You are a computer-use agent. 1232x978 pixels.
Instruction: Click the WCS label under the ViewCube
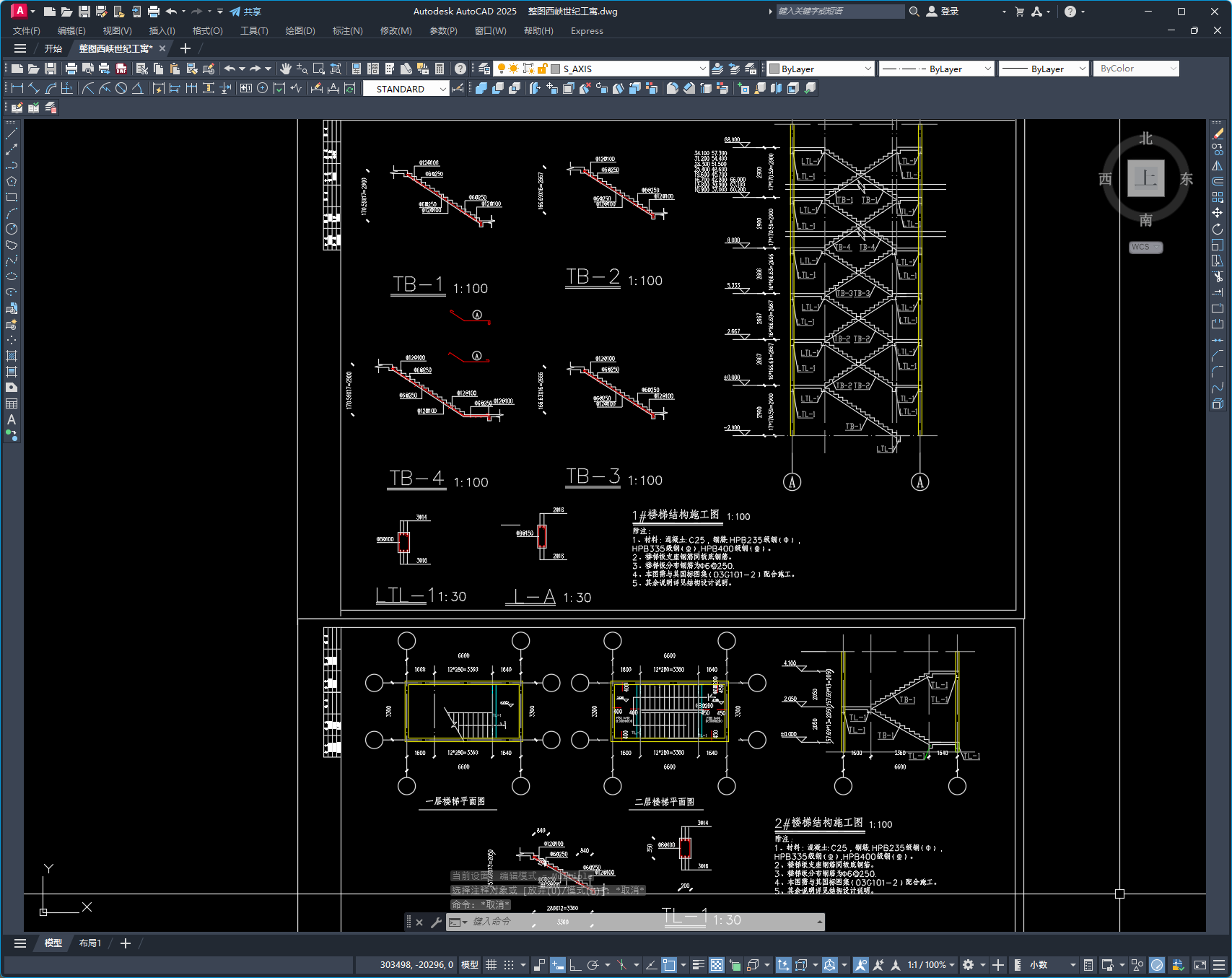(x=1145, y=247)
